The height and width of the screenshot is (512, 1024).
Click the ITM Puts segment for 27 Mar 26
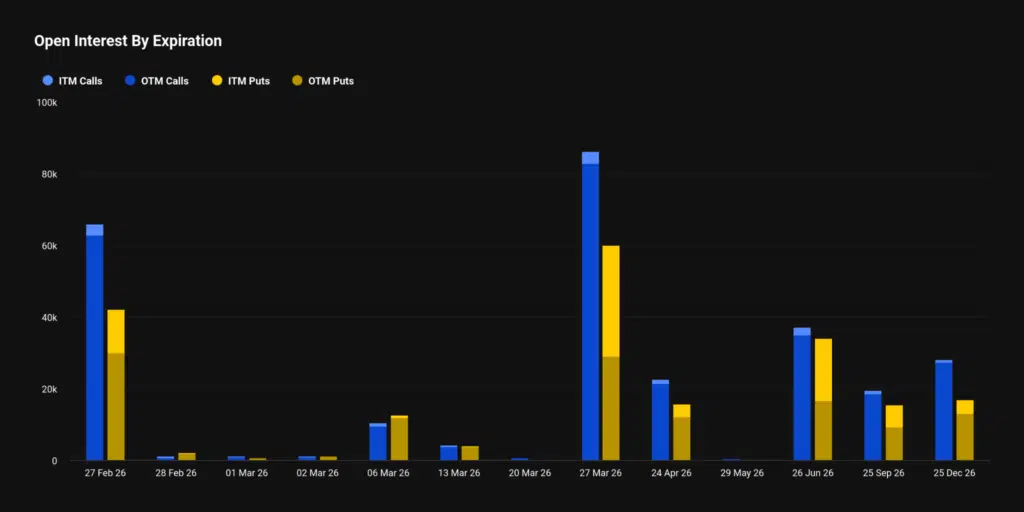611,300
